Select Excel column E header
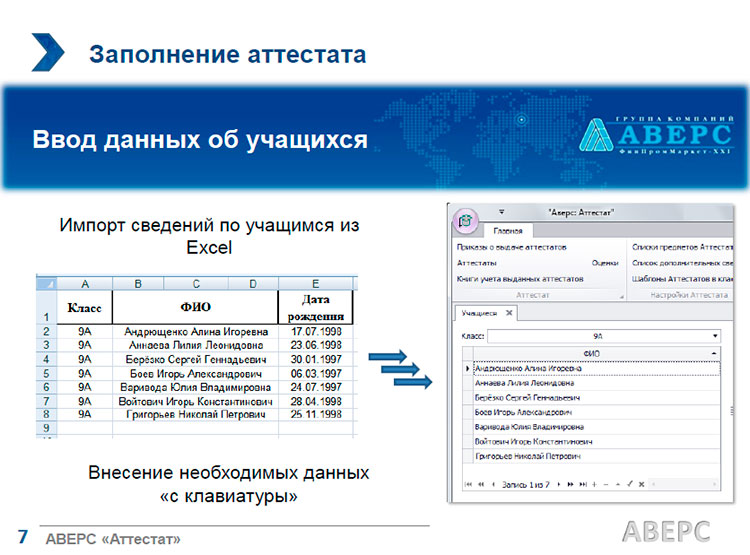The height and width of the screenshot is (555, 750). pos(316,284)
